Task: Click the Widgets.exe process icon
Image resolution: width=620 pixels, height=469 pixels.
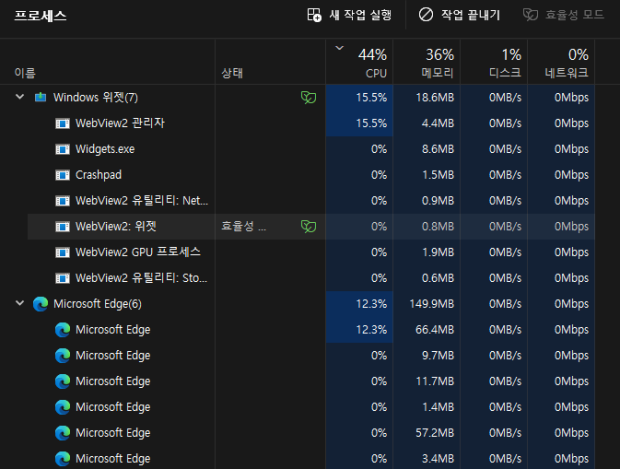Action: click(x=63, y=149)
